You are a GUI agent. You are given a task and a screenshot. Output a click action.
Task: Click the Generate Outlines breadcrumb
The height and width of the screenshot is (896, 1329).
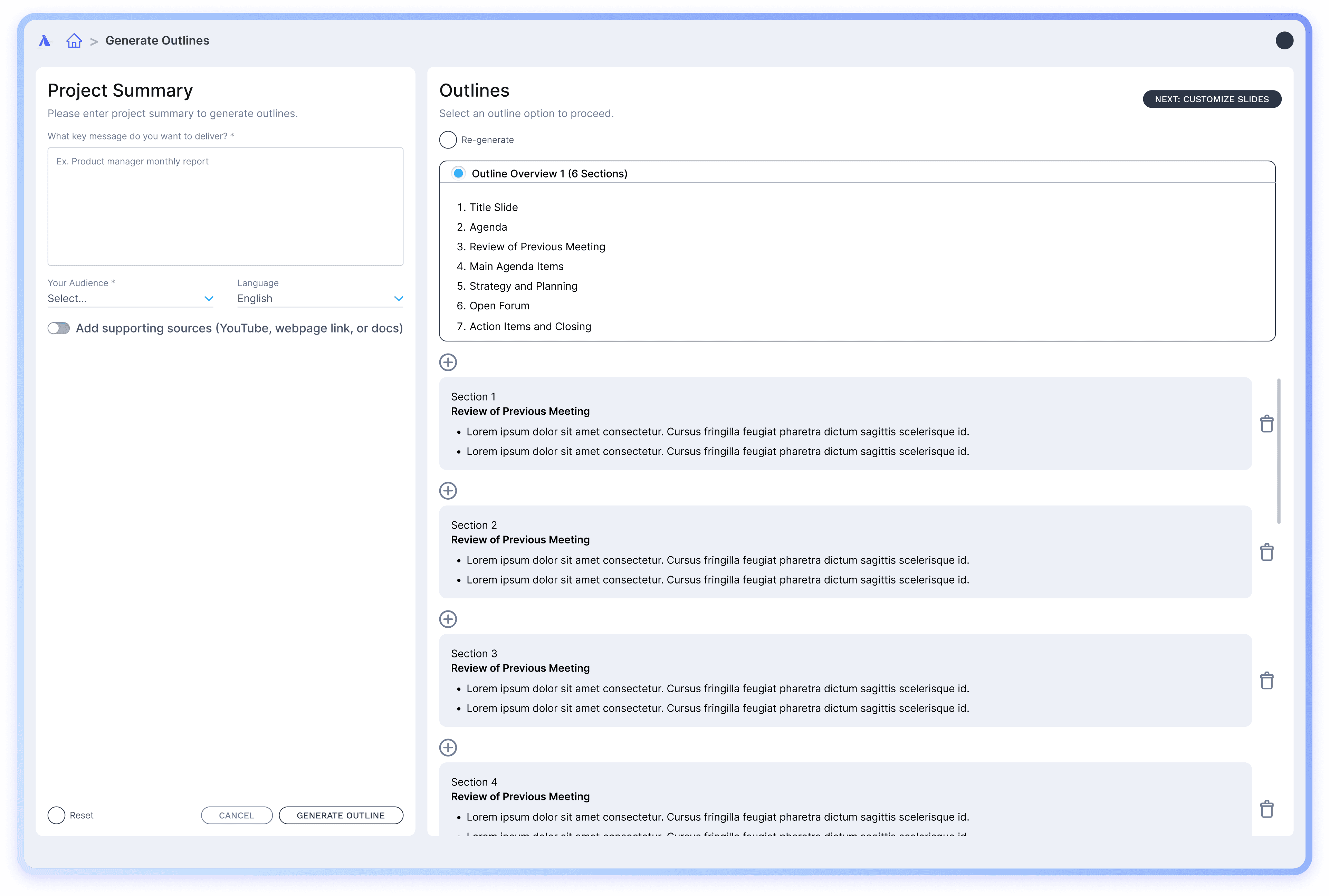[x=157, y=41]
